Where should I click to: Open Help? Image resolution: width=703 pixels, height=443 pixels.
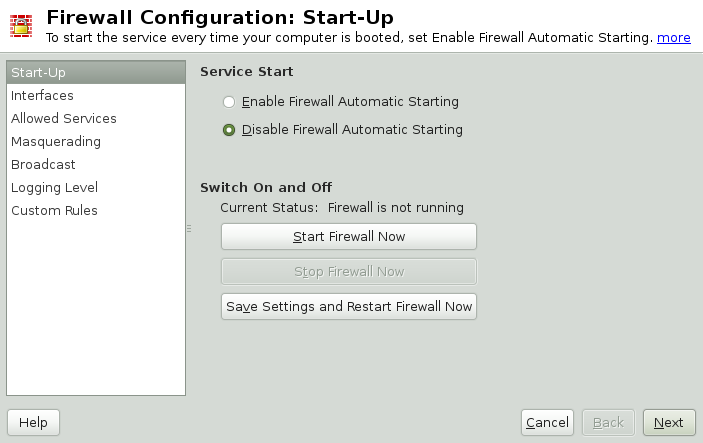coord(33,423)
